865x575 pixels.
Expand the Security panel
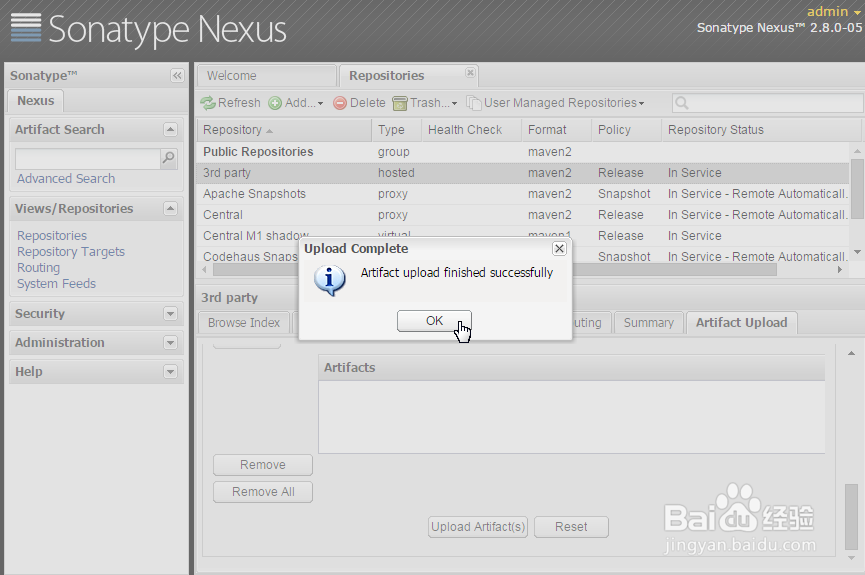tap(170, 313)
